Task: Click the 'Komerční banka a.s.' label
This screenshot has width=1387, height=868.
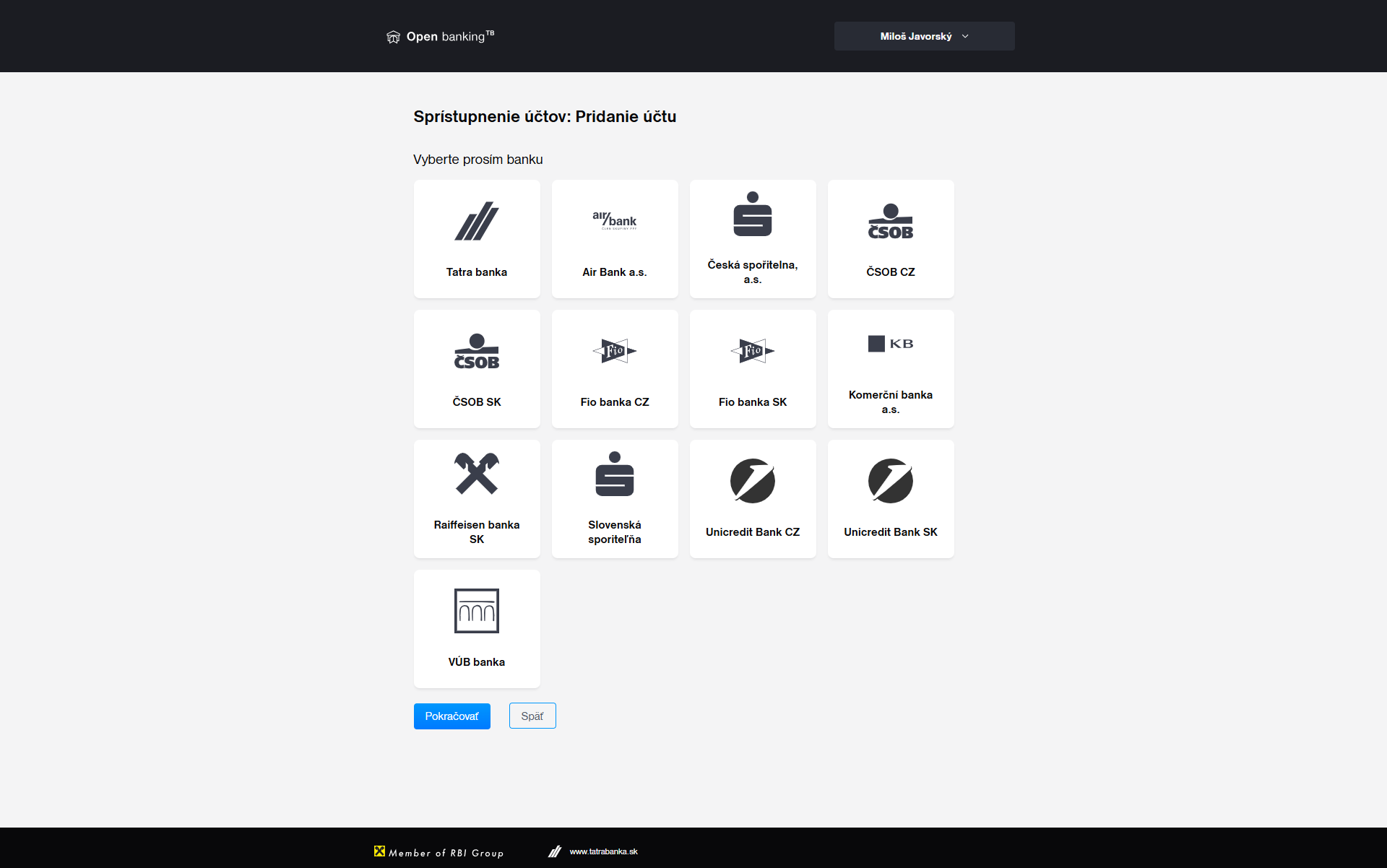Action: pyautogui.click(x=891, y=402)
